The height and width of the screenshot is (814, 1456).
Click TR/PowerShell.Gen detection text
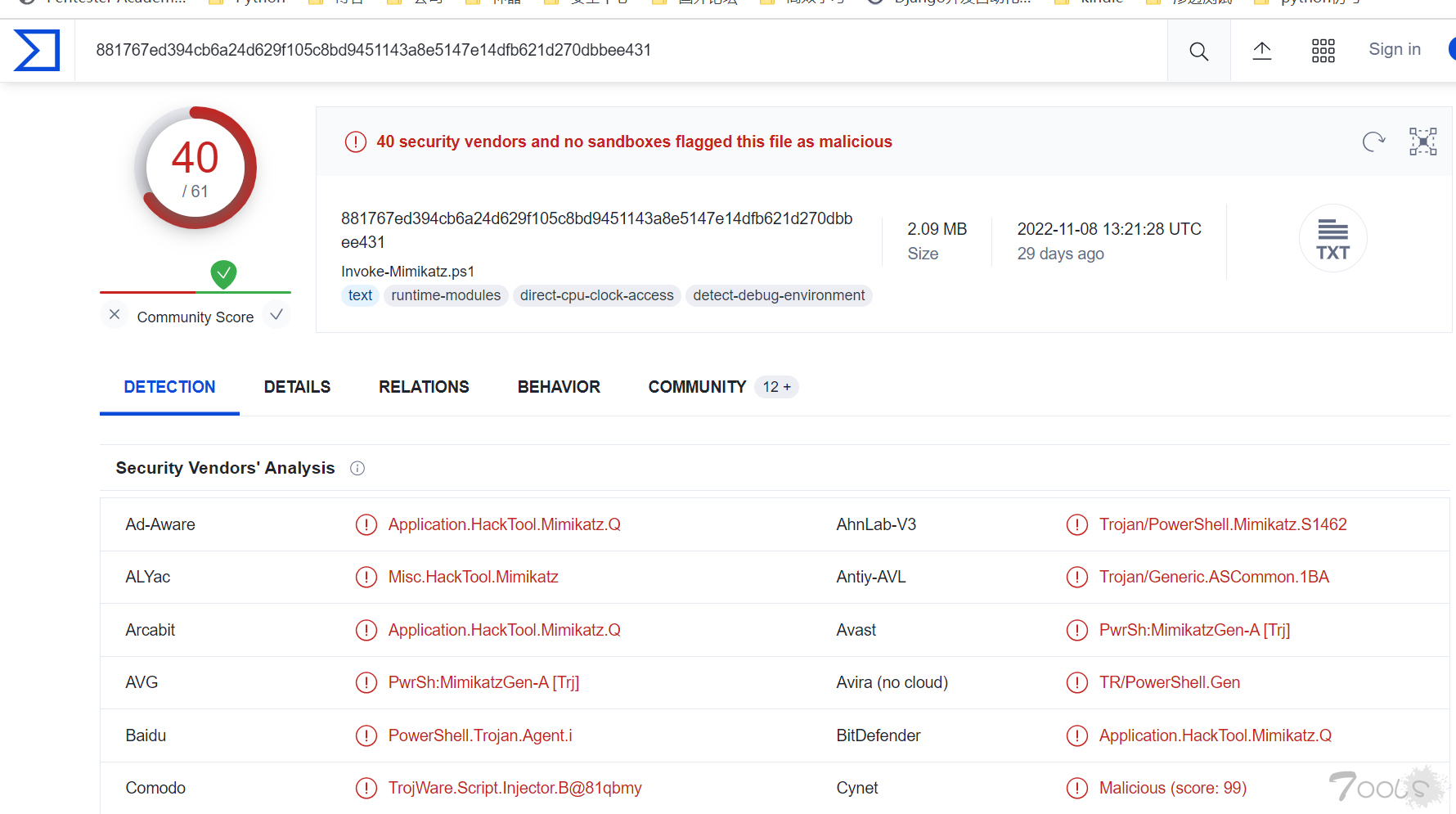point(1169,682)
